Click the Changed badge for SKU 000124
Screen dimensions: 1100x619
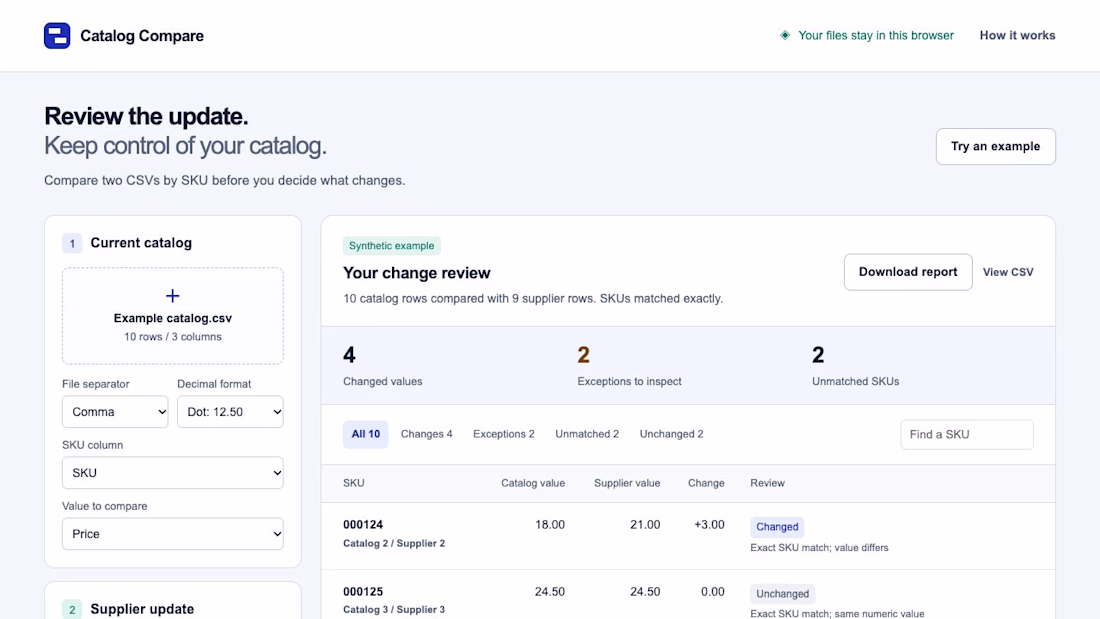pyautogui.click(x=777, y=527)
